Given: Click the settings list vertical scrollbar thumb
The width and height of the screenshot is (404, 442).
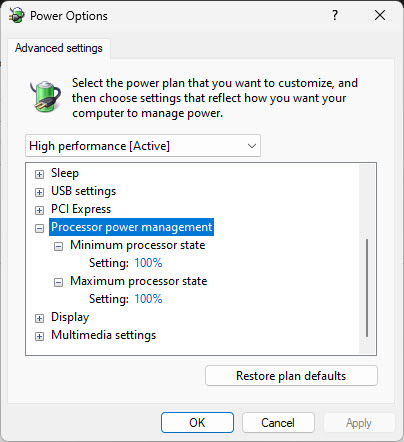Looking at the screenshot, I should point(367,288).
